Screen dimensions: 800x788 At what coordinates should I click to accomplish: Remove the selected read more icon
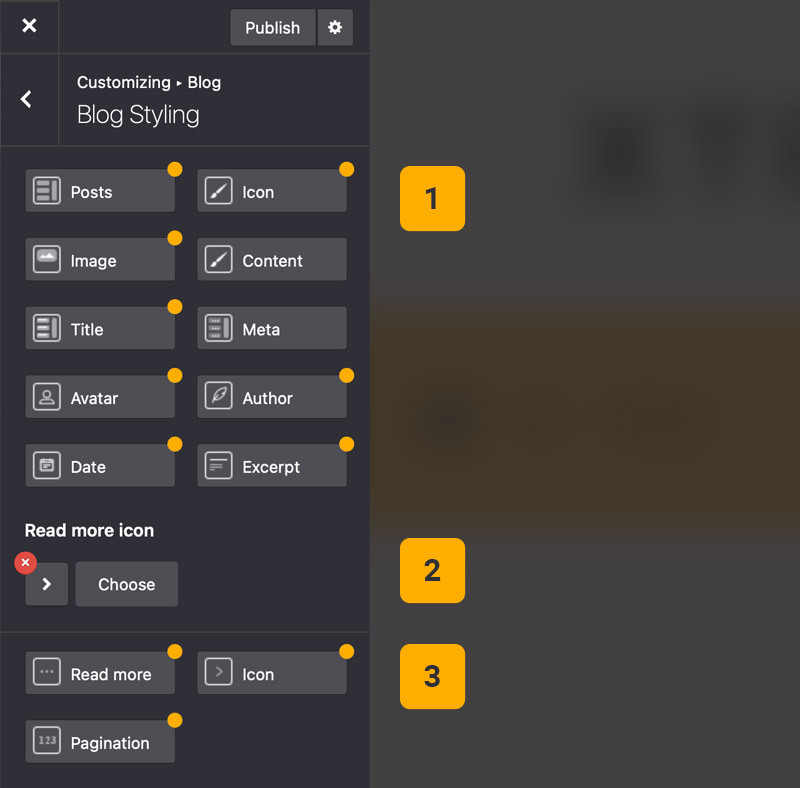click(x=26, y=563)
